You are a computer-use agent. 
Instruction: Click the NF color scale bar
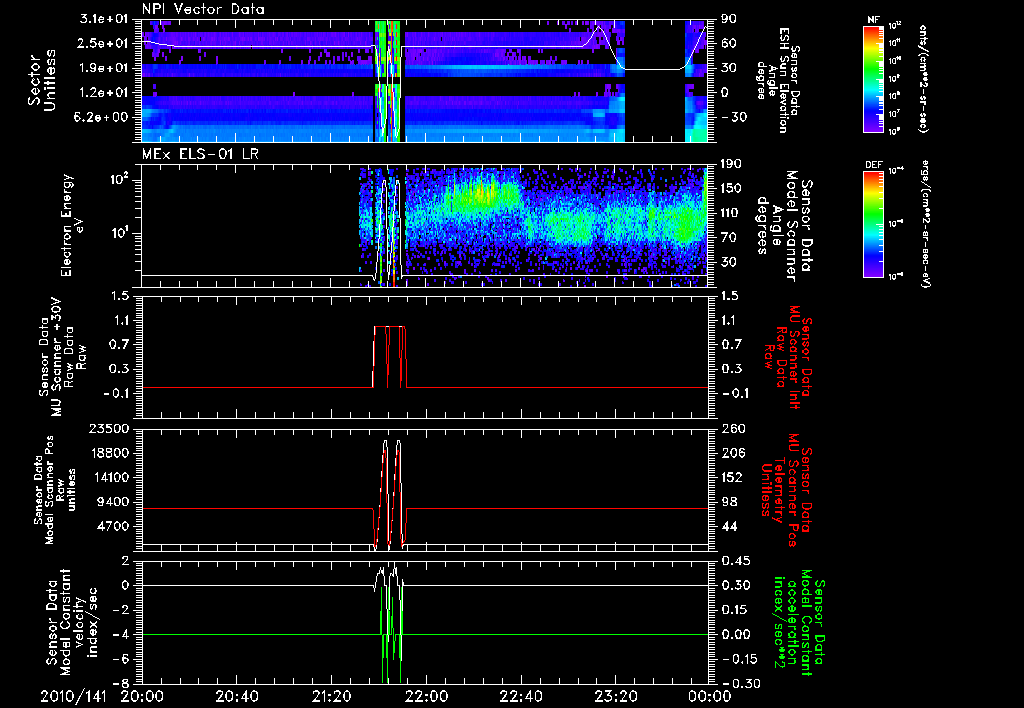[873, 78]
